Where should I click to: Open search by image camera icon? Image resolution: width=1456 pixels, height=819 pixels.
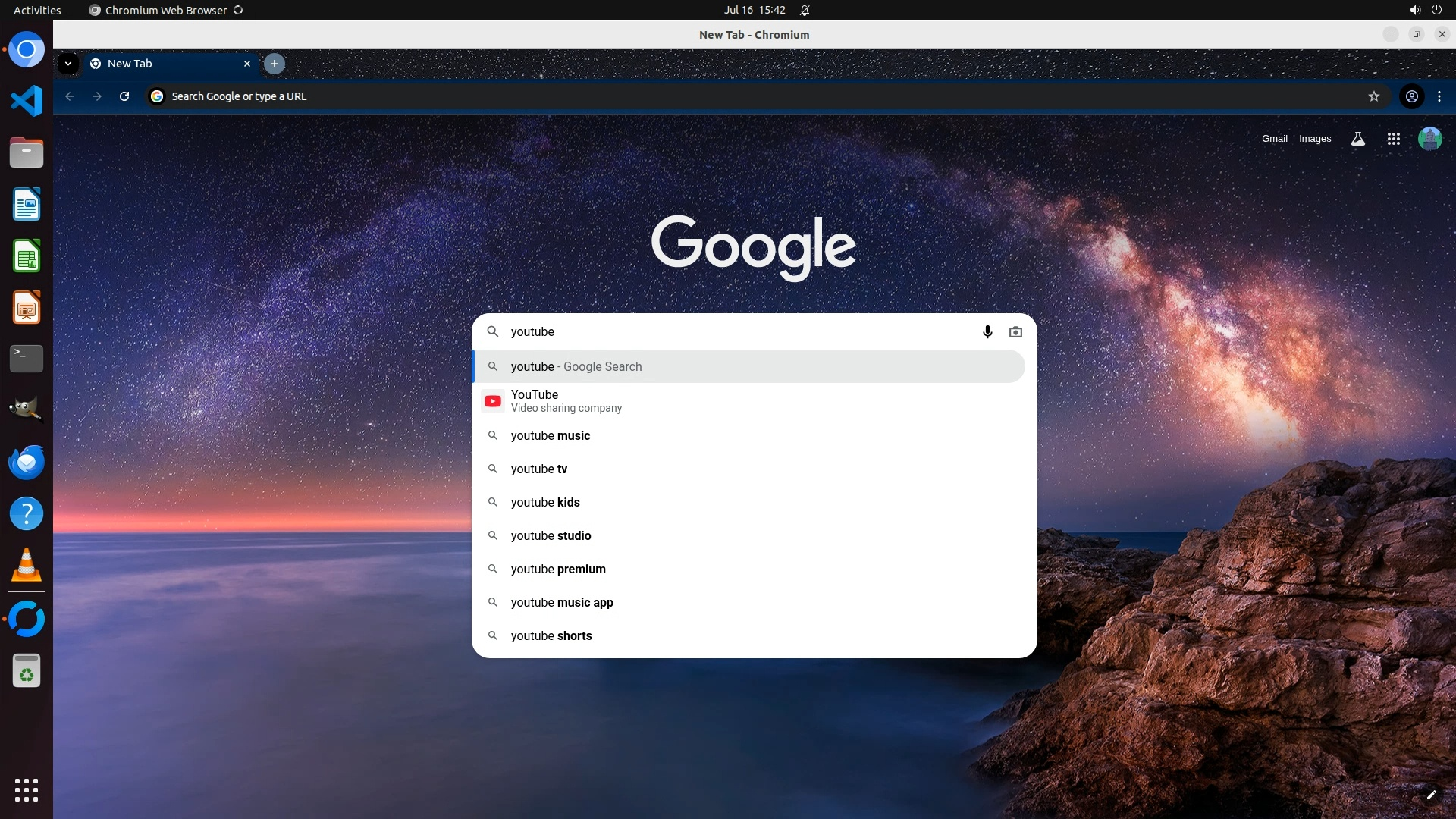(1015, 332)
